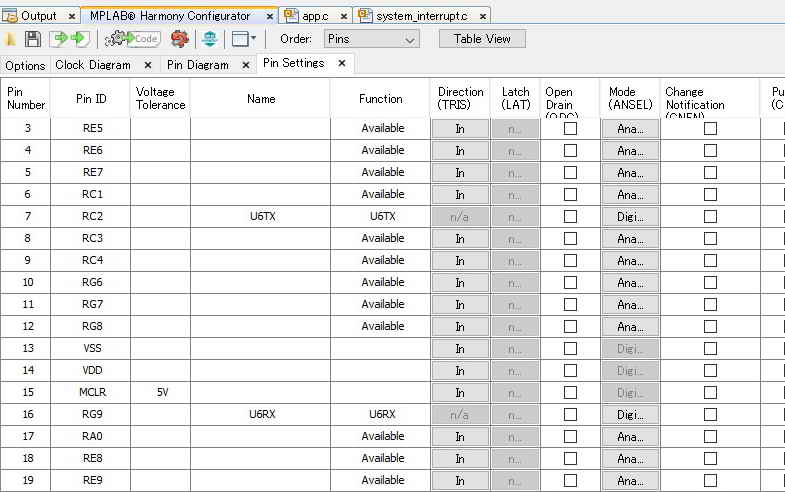
Task: Open the Order combo box showing Pins
Action: (371, 39)
